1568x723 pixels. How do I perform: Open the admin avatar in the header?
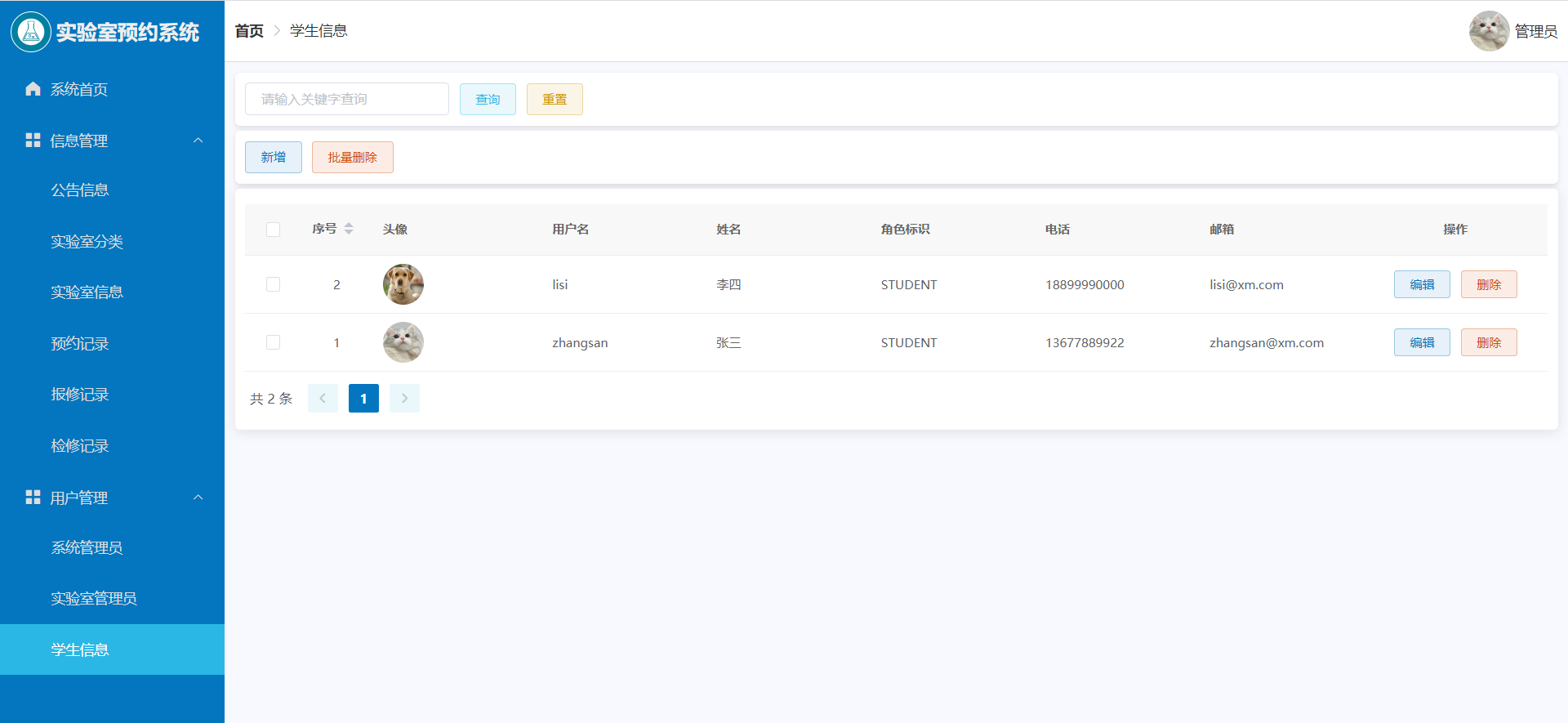(x=1489, y=31)
